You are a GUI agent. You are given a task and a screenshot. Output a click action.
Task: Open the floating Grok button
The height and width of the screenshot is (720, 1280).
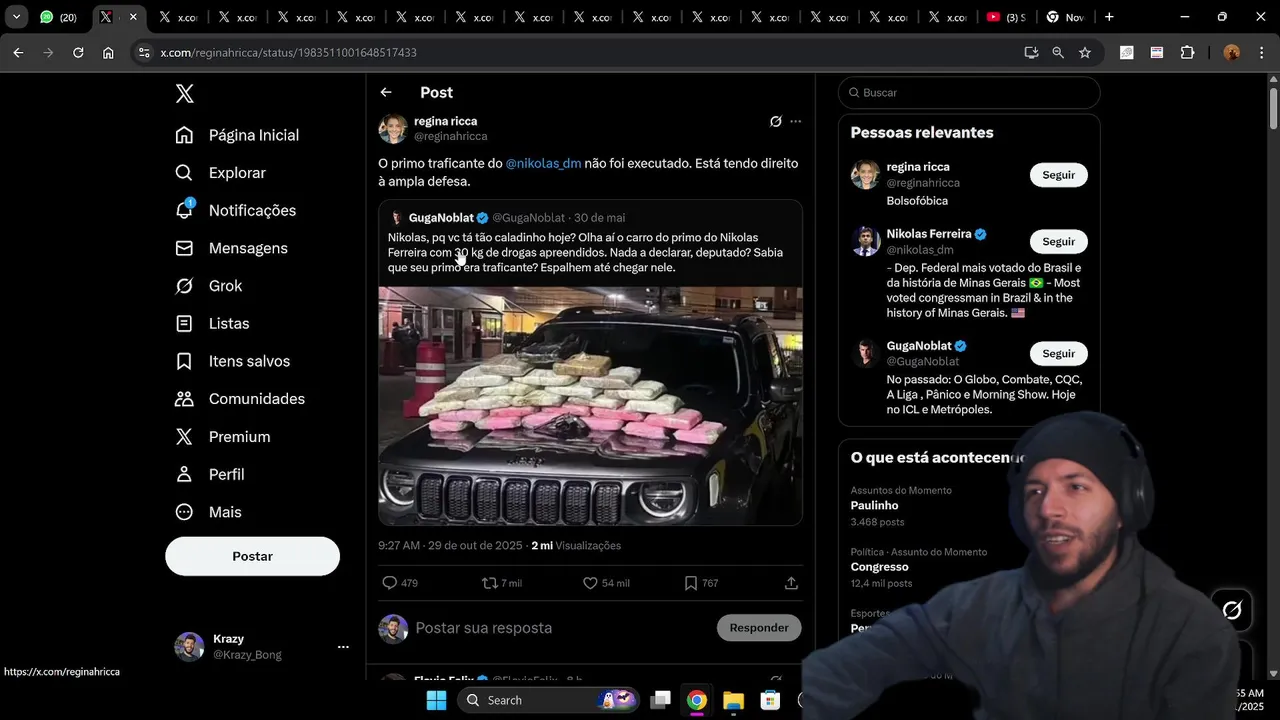pos(1232,610)
